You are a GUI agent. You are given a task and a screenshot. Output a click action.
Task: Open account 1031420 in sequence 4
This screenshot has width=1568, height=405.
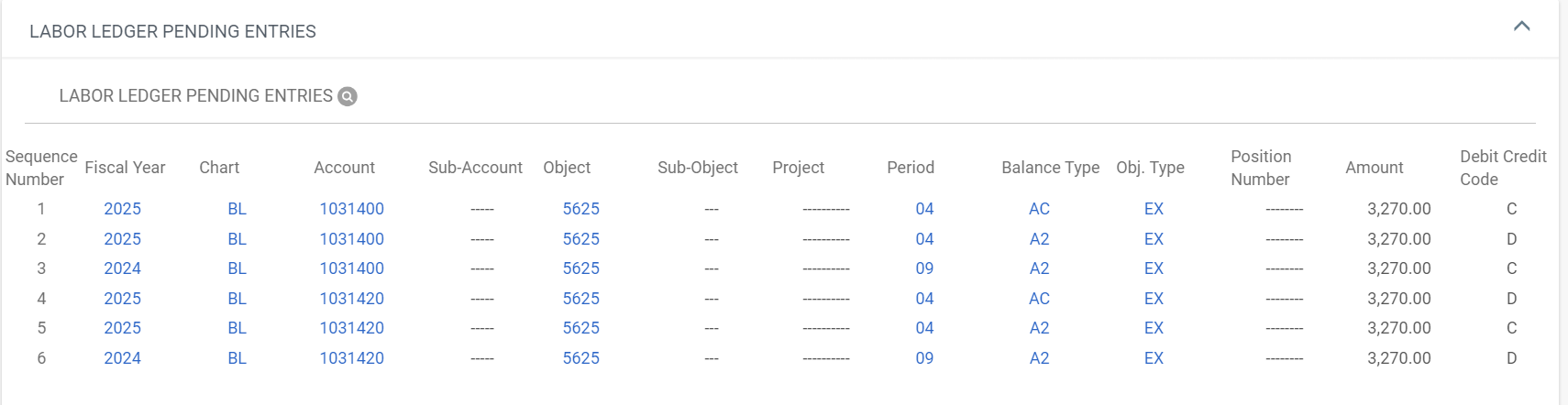coord(351,299)
